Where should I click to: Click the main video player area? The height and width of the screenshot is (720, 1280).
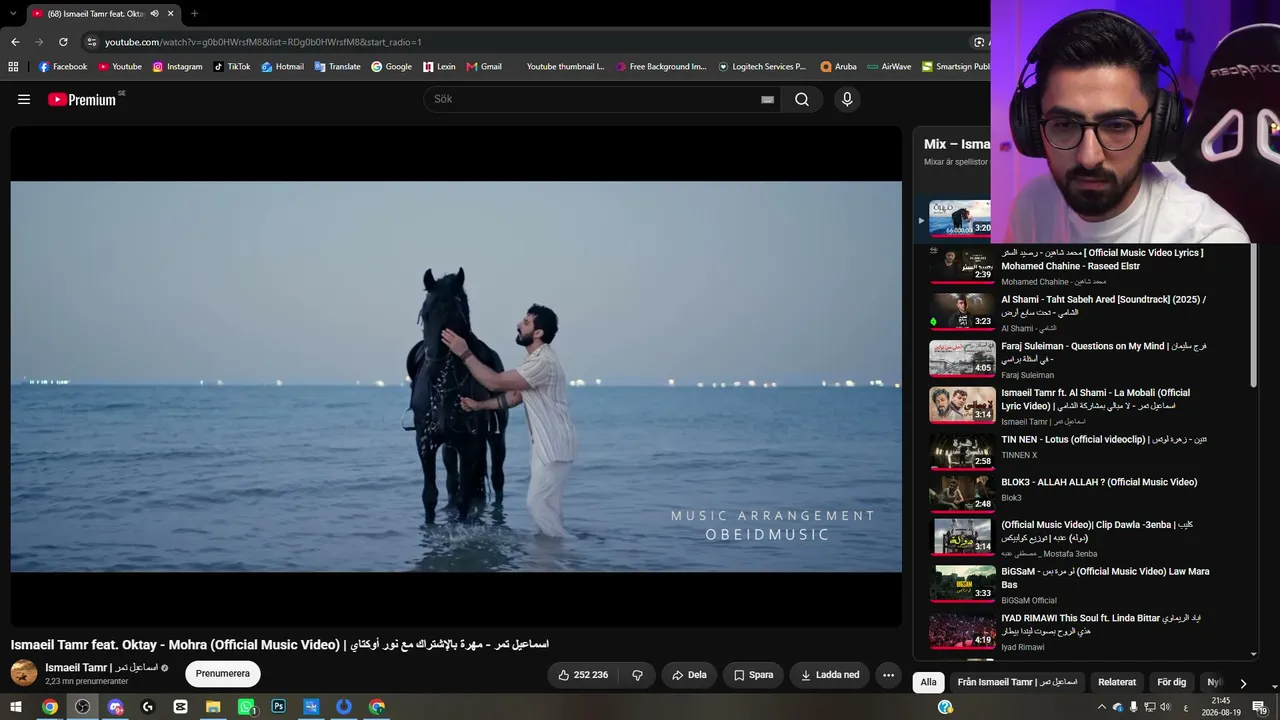pyautogui.click(x=456, y=376)
